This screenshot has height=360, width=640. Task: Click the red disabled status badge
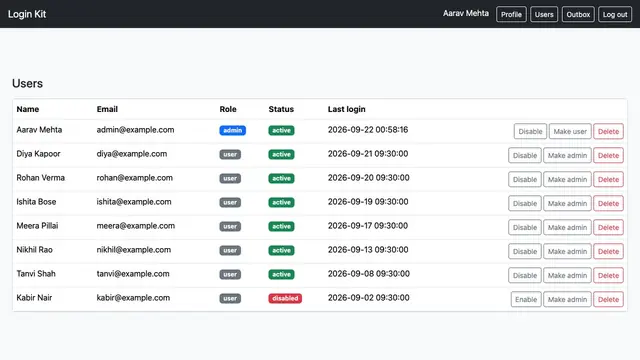285,298
